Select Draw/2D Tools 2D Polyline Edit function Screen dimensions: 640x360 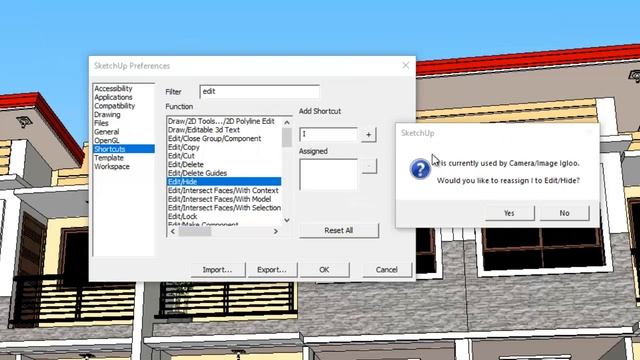coord(221,121)
